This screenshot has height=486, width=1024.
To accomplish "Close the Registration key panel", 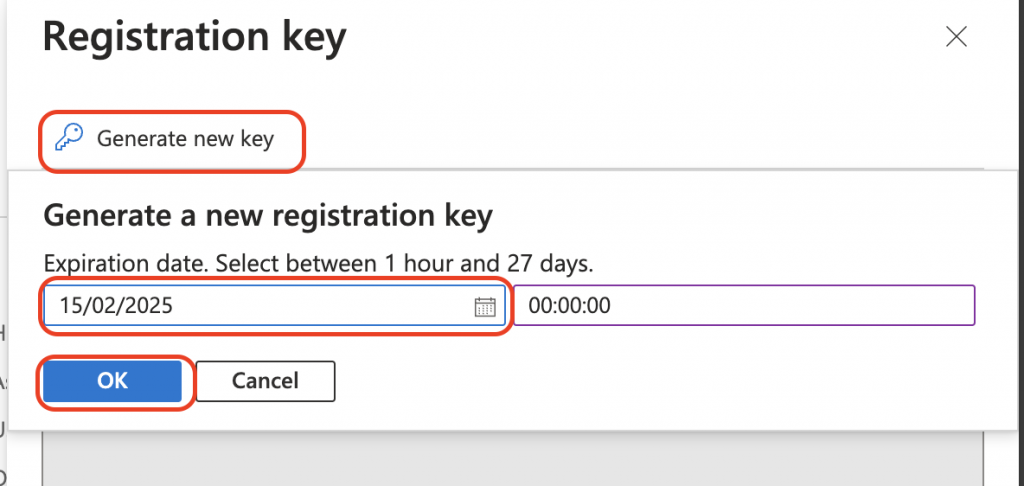I will pos(956,37).
